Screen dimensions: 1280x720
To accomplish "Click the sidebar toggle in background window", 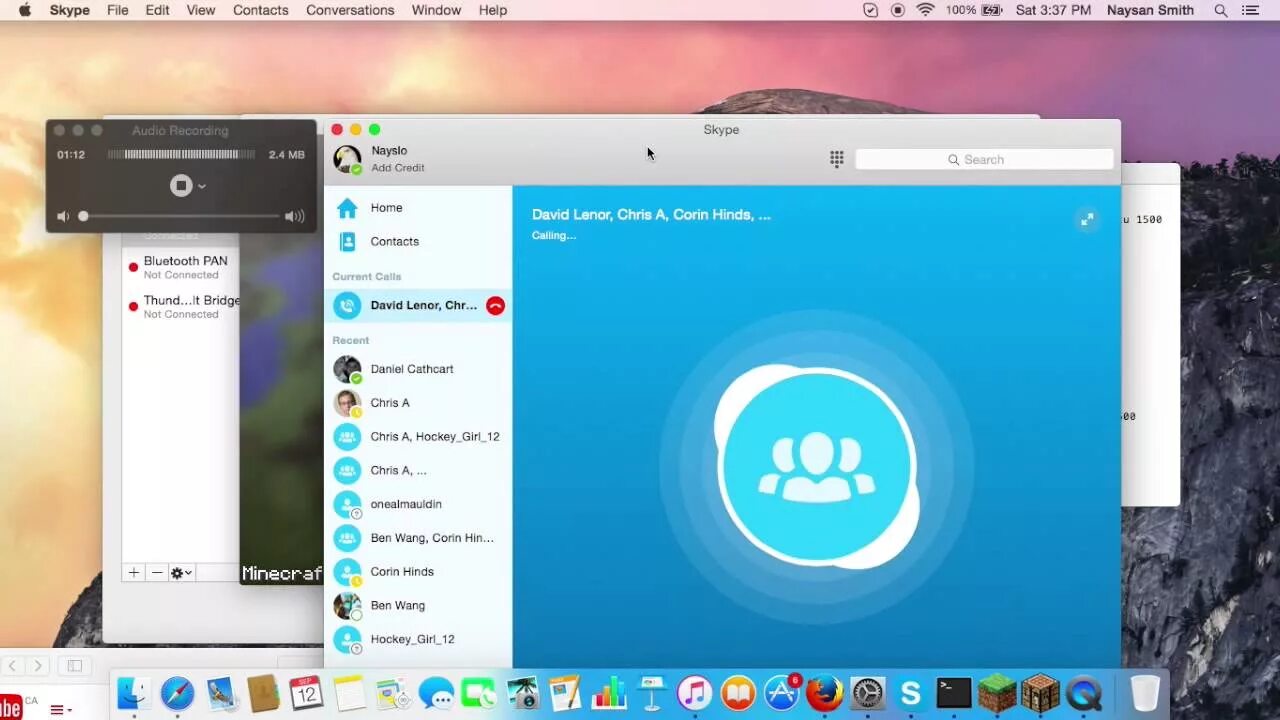I will pyautogui.click(x=74, y=665).
